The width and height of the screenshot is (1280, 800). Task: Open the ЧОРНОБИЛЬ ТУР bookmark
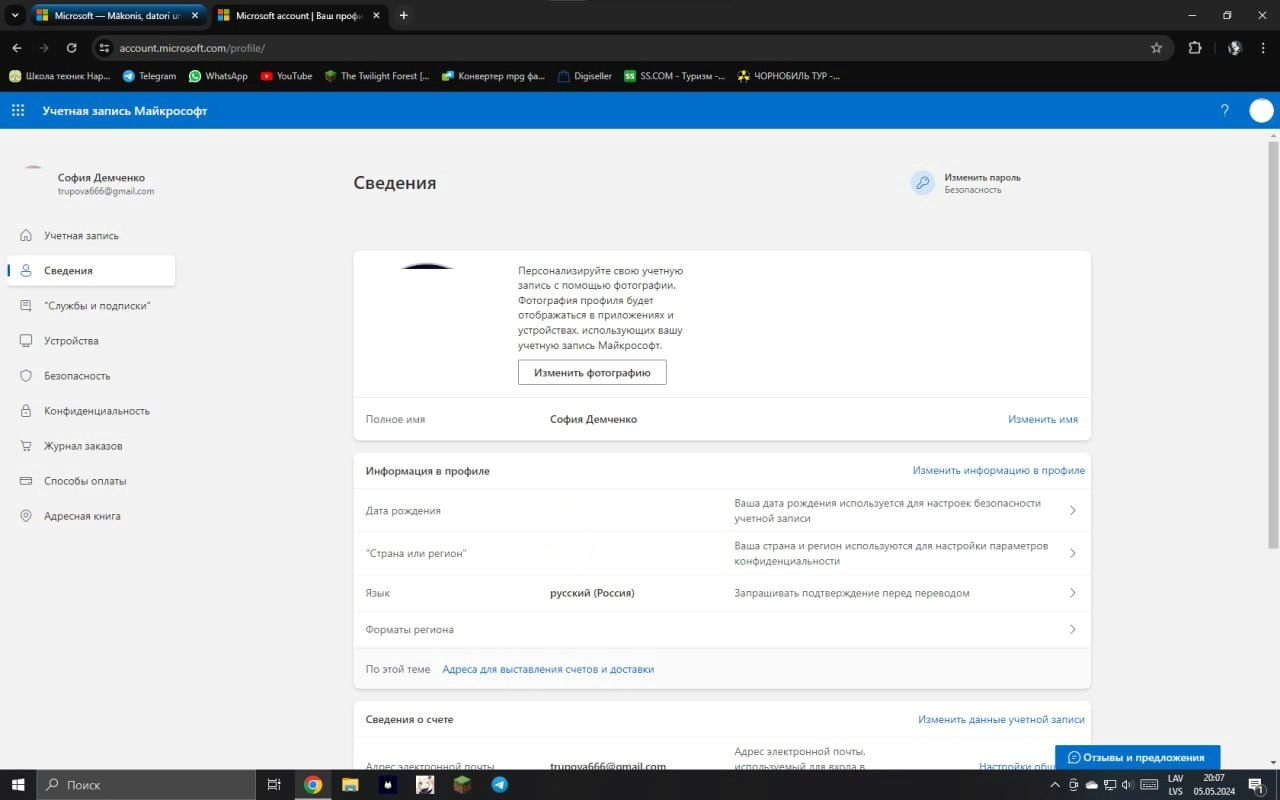(788, 76)
